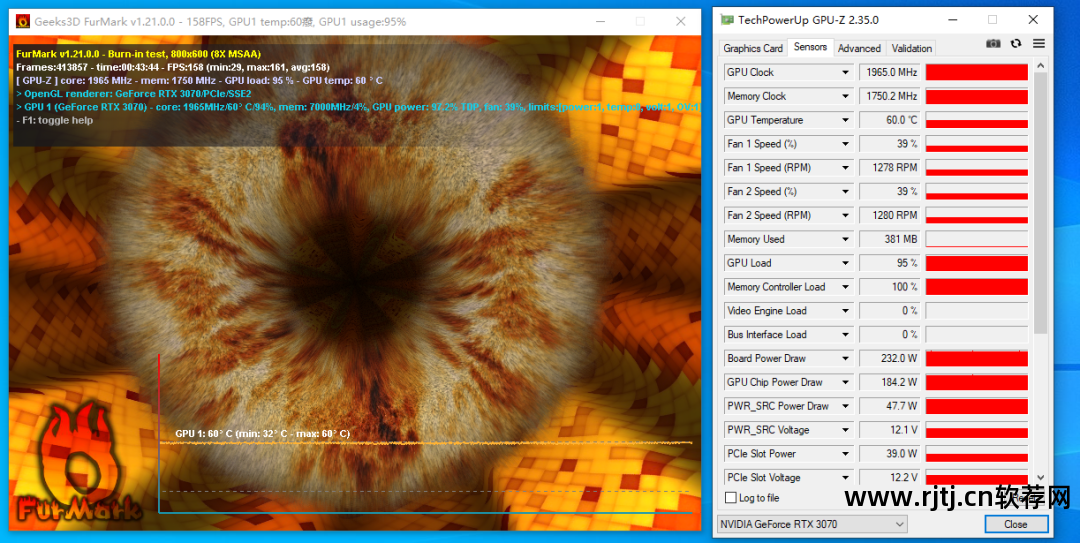1080x543 pixels.
Task: Minimize the GPU-Z window
Action: pyautogui.click(x=953, y=19)
